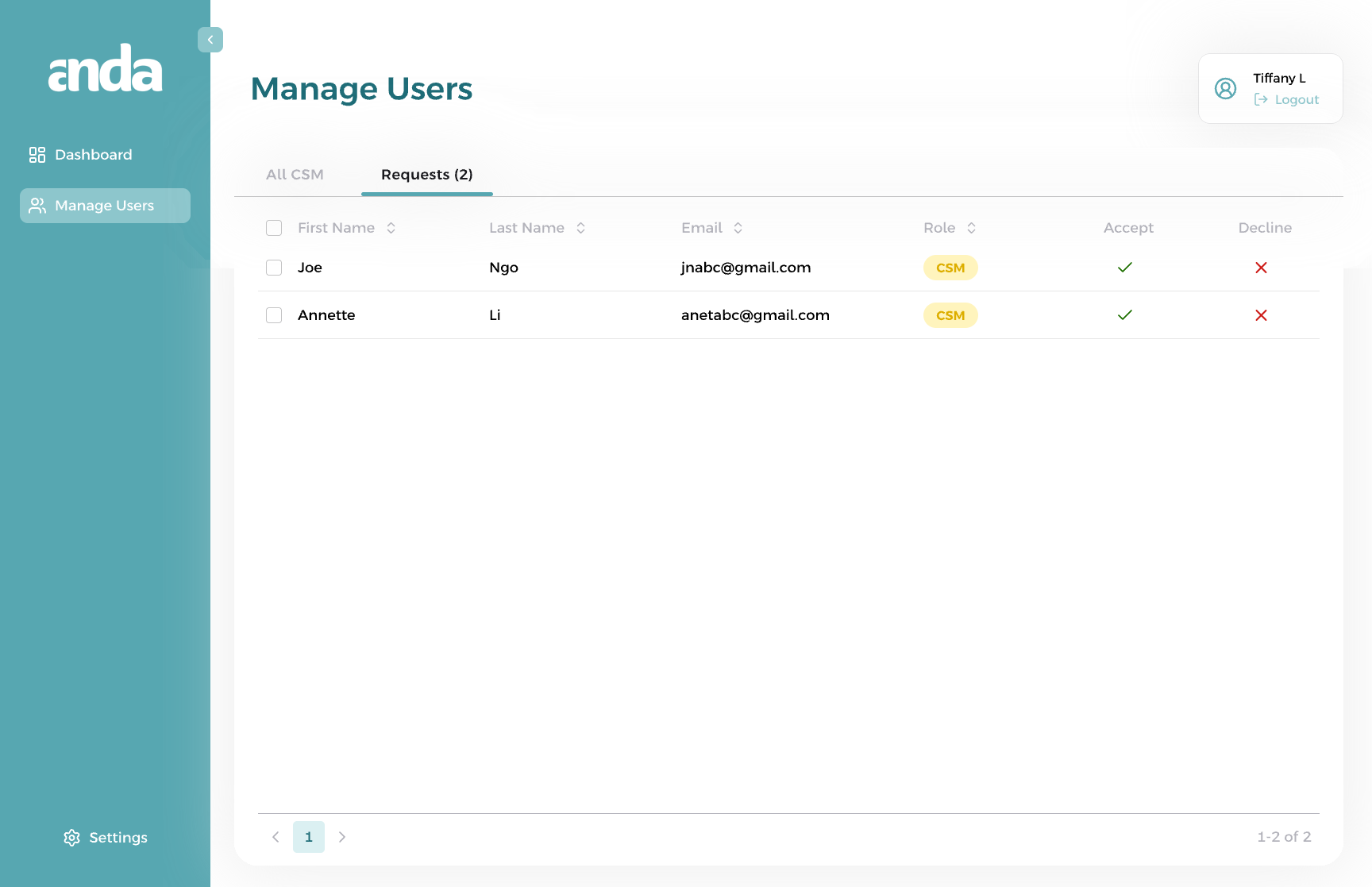The height and width of the screenshot is (887, 1372).
Task: Select Annette's row checkbox
Action: click(274, 315)
